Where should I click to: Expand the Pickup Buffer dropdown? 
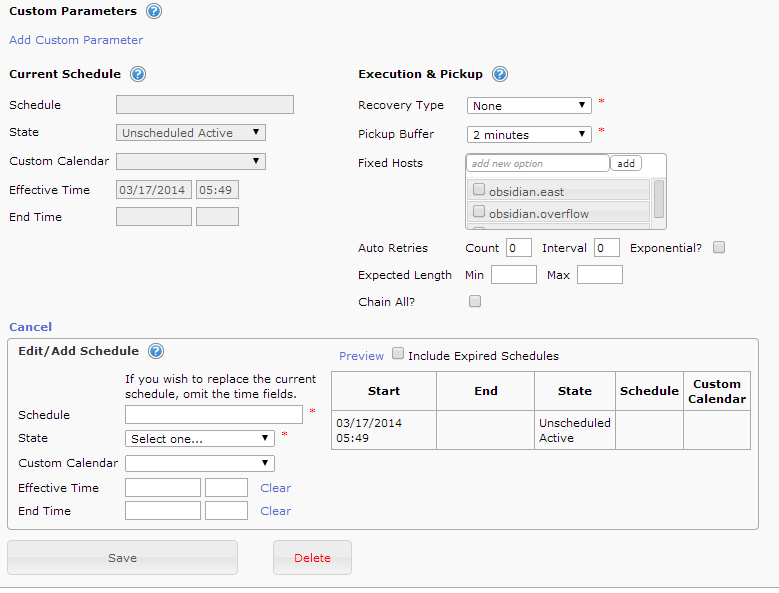pos(529,134)
